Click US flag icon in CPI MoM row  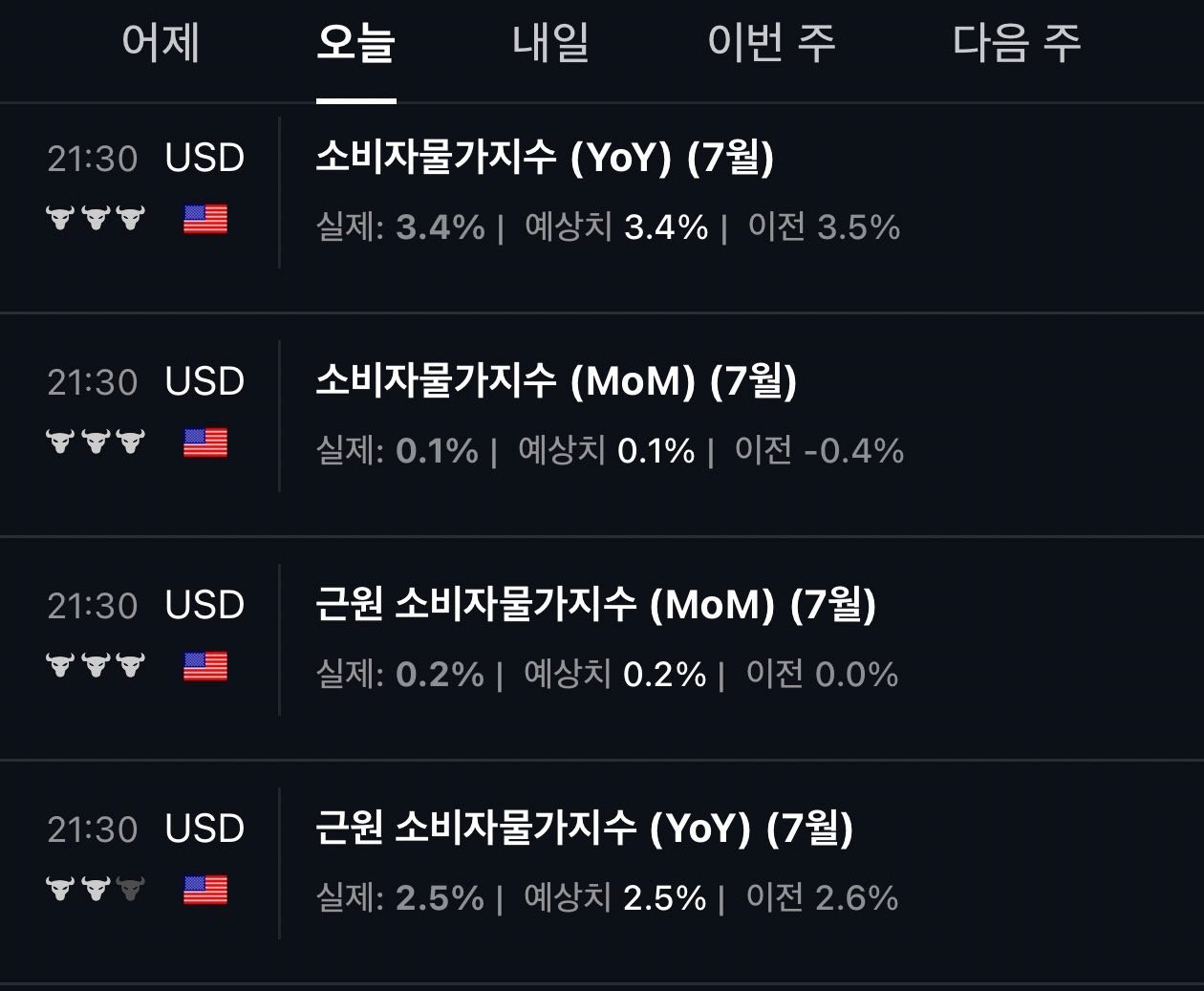click(205, 443)
